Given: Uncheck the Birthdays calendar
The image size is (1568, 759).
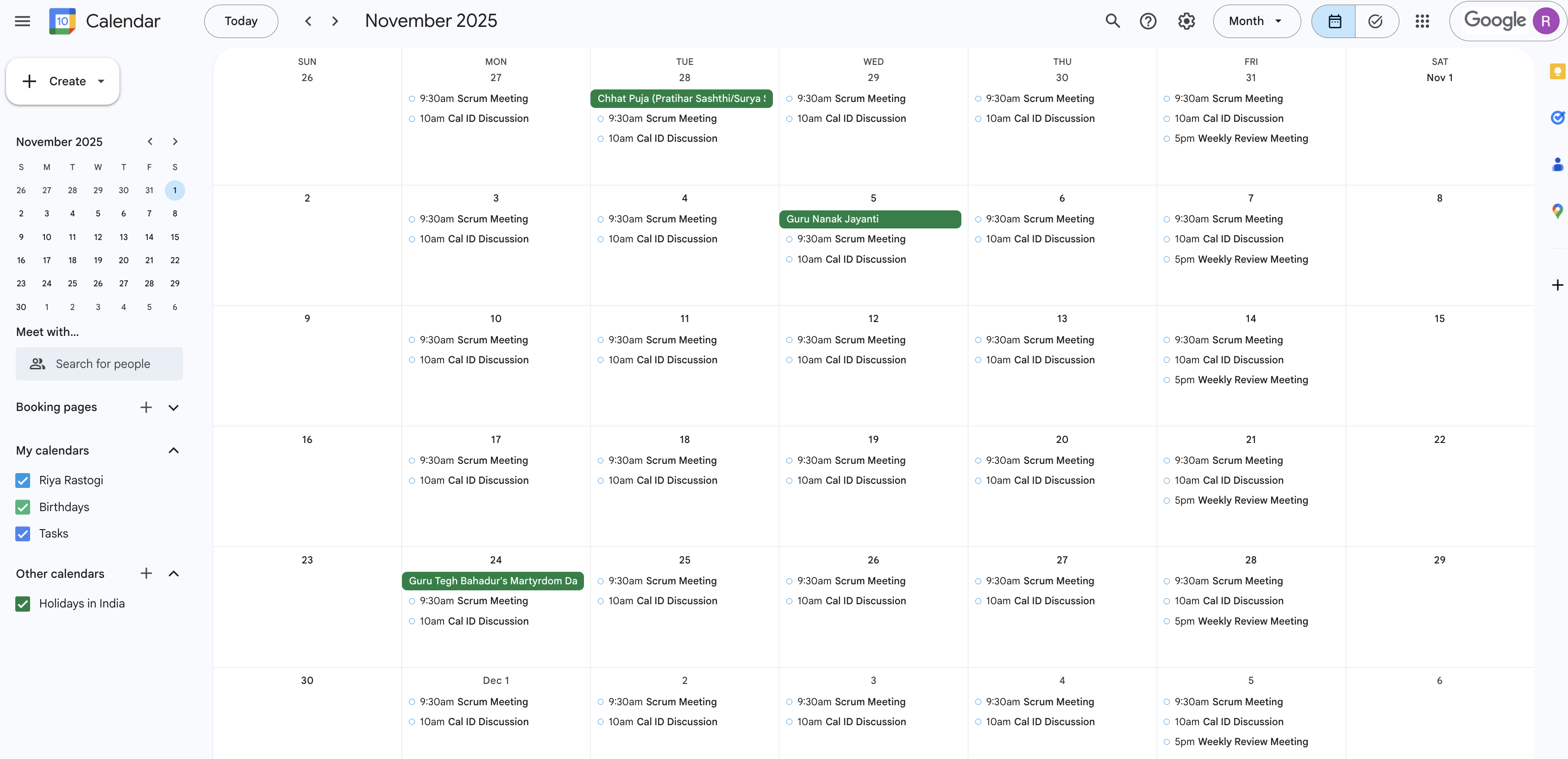Looking at the screenshot, I should click(23, 507).
